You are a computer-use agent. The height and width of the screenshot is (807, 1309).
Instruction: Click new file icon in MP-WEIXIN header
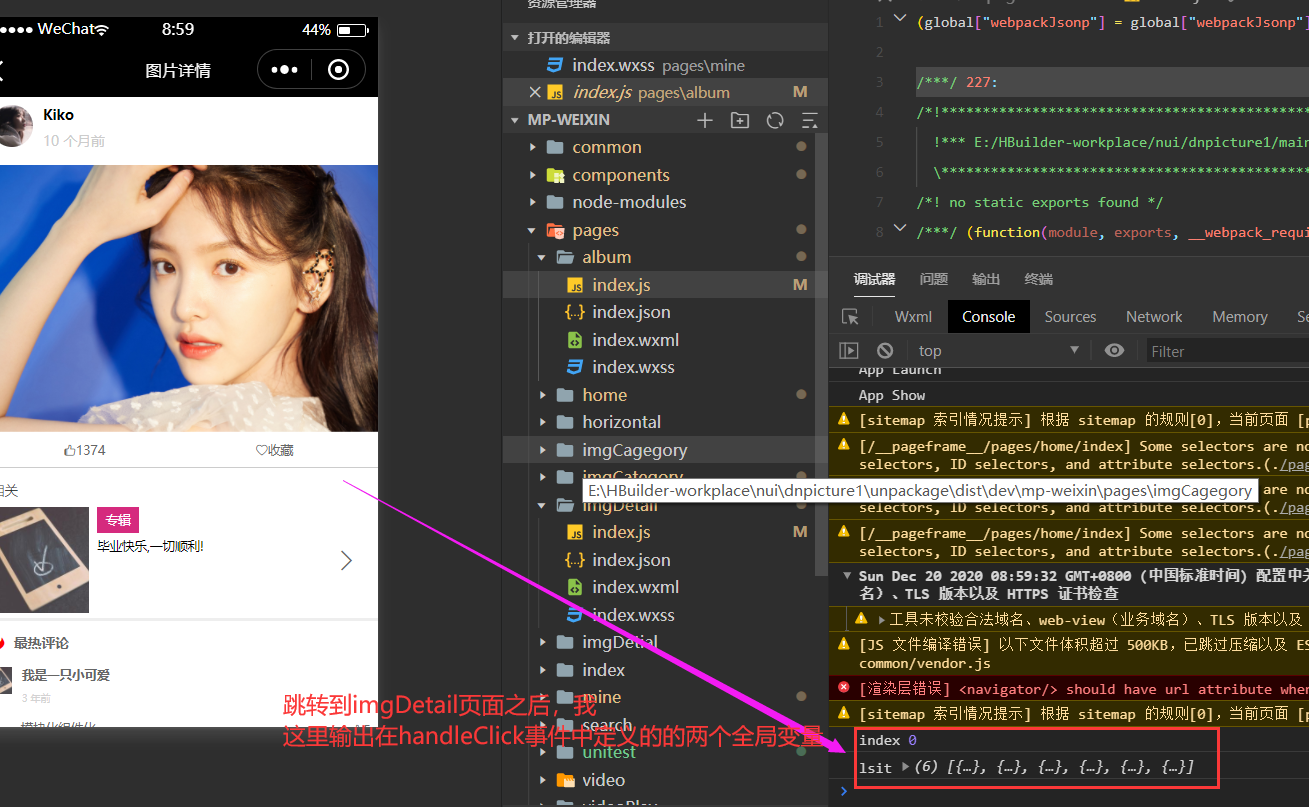705,120
